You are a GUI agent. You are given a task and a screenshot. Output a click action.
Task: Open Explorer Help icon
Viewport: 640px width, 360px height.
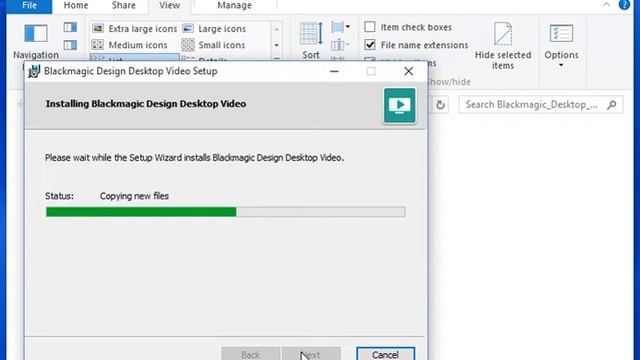point(624,5)
